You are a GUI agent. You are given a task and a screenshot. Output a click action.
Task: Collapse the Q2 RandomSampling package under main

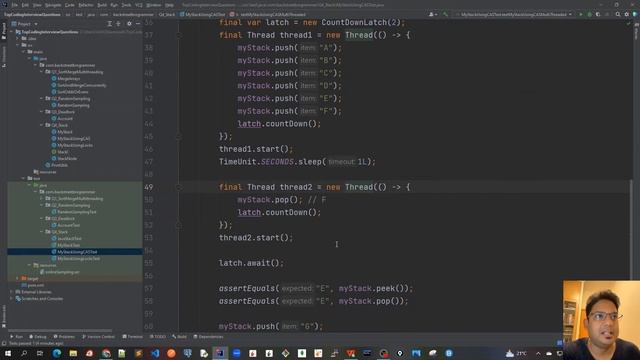click(x=42, y=98)
